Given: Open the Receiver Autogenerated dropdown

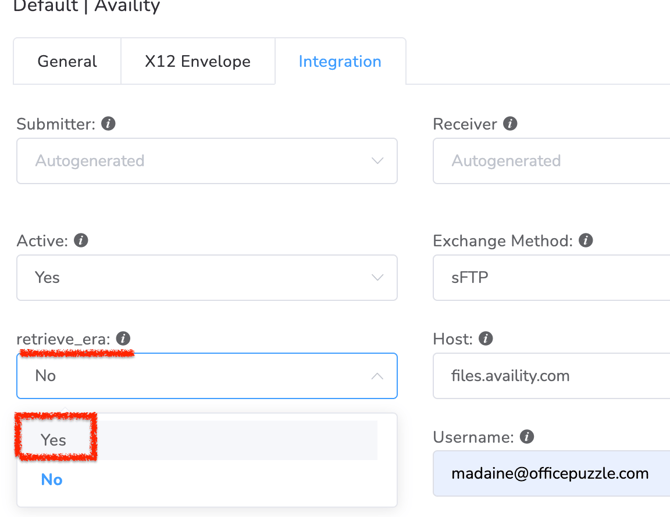Looking at the screenshot, I should 551,161.
